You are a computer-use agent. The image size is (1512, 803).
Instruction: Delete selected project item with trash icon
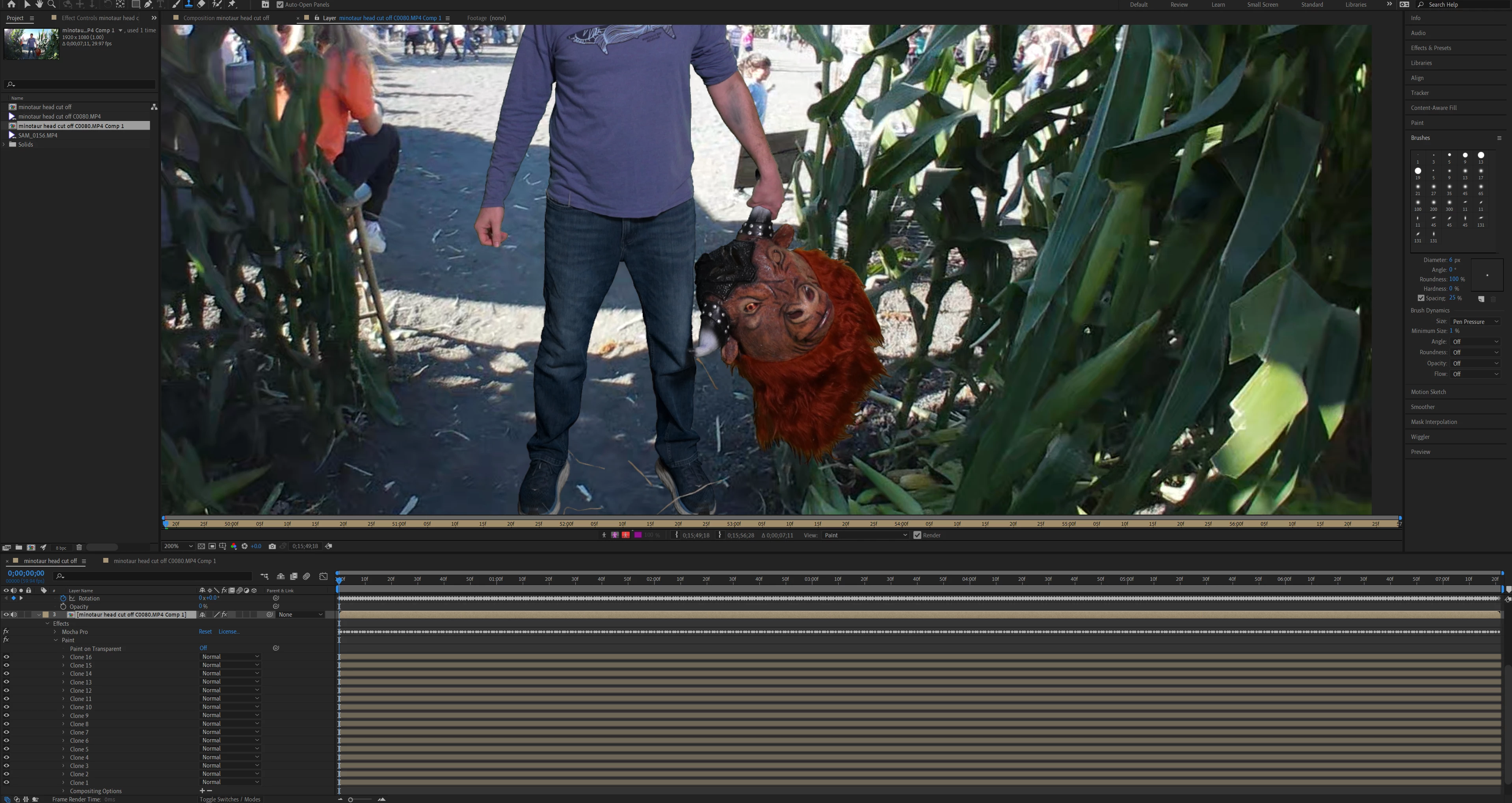click(79, 547)
